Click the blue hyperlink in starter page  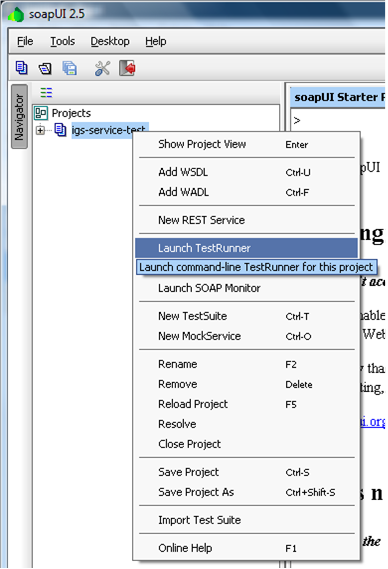coord(372,422)
